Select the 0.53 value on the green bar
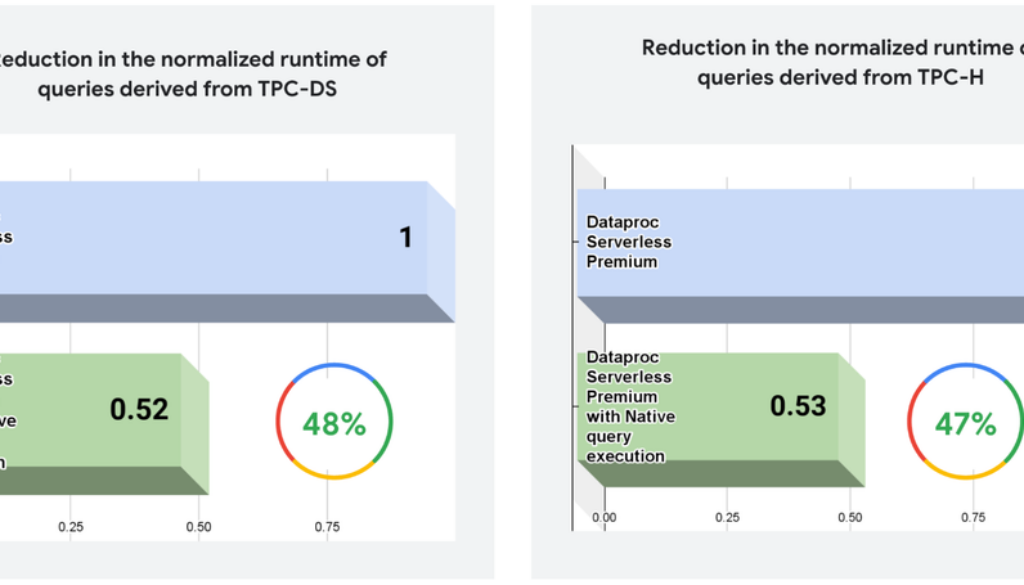The height and width of the screenshot is (585, 1024). [798, 406]
